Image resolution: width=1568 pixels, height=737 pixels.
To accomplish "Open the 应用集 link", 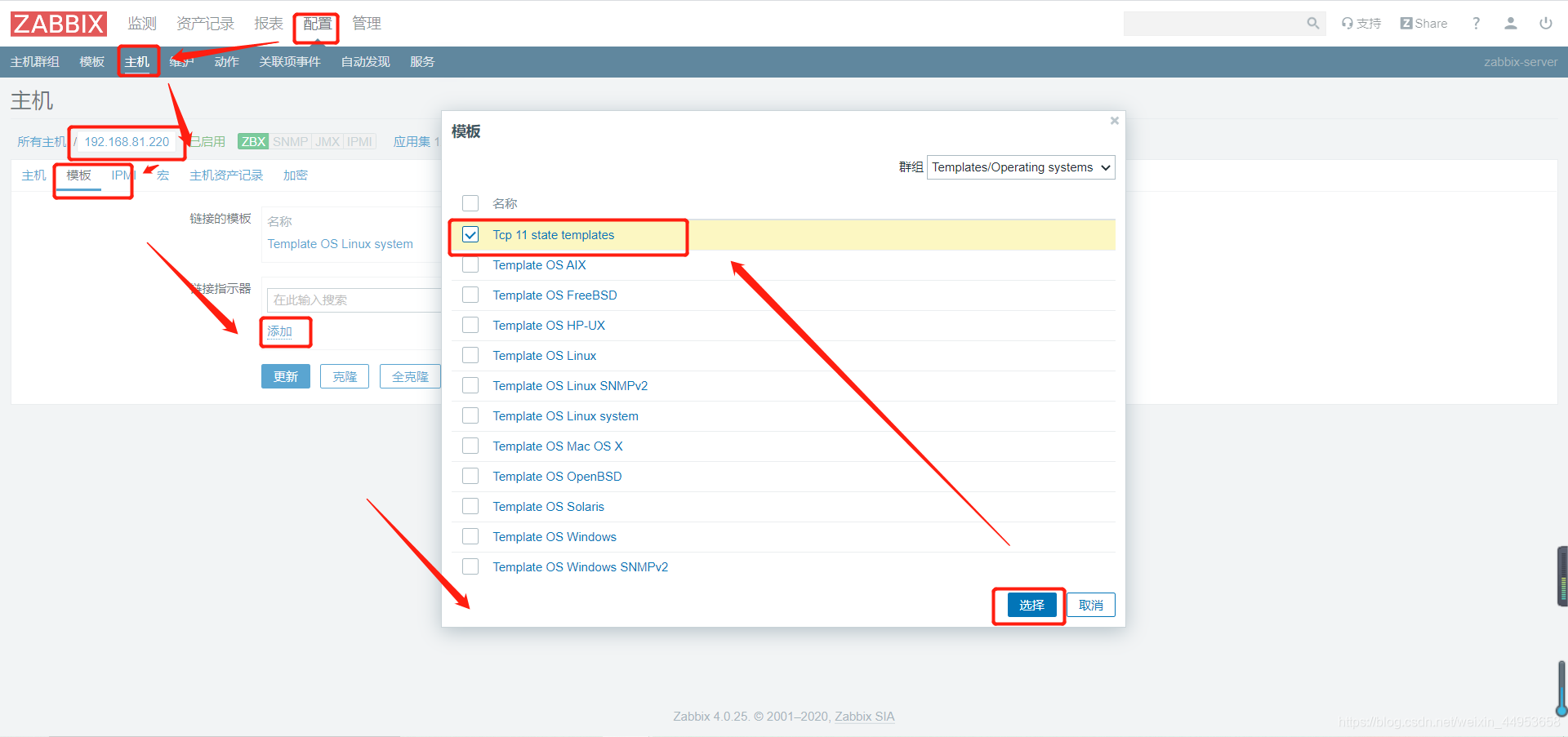I will click(x=412, y=142).
